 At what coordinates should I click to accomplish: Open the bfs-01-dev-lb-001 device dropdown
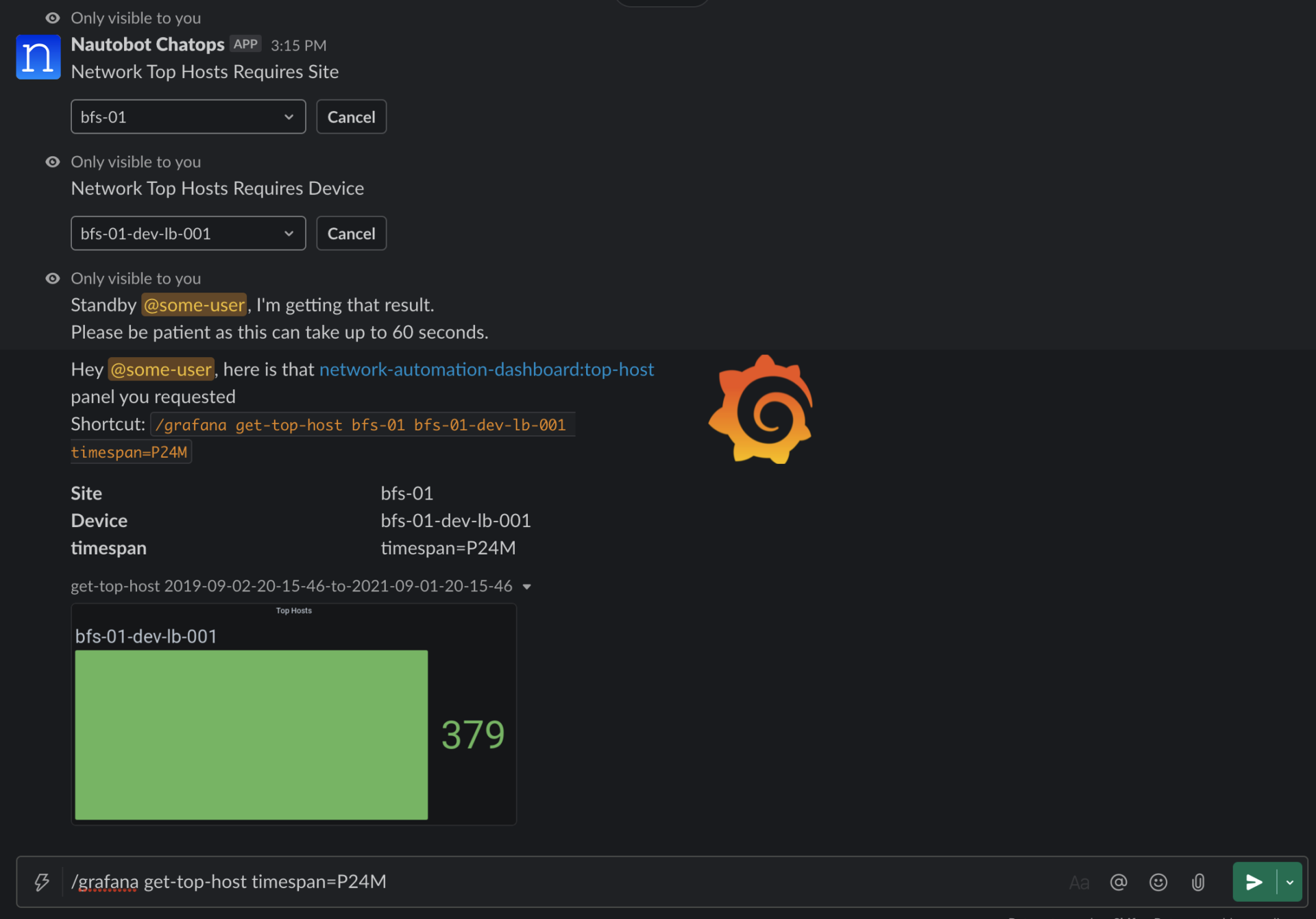tap(188, 234)
